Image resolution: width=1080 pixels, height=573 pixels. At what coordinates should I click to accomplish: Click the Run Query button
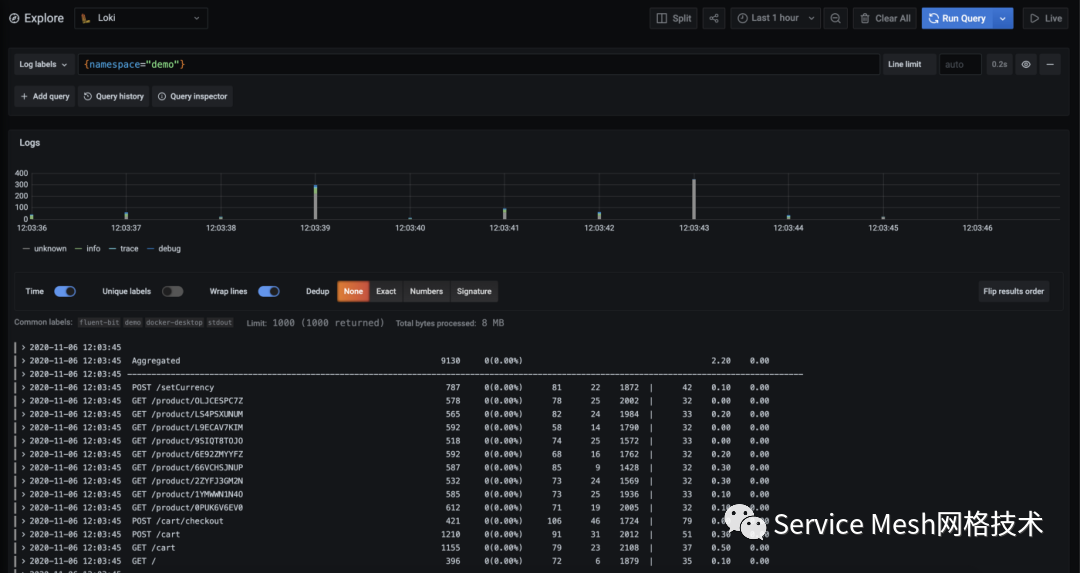[x=957, y=19]
